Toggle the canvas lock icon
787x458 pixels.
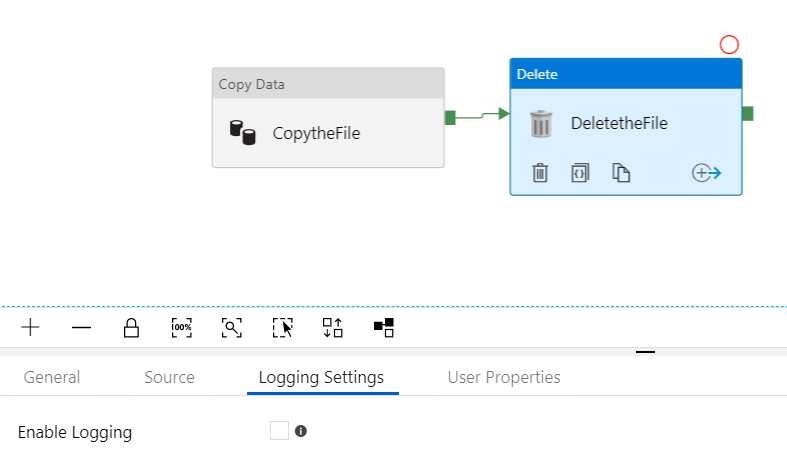pos(132,328)
